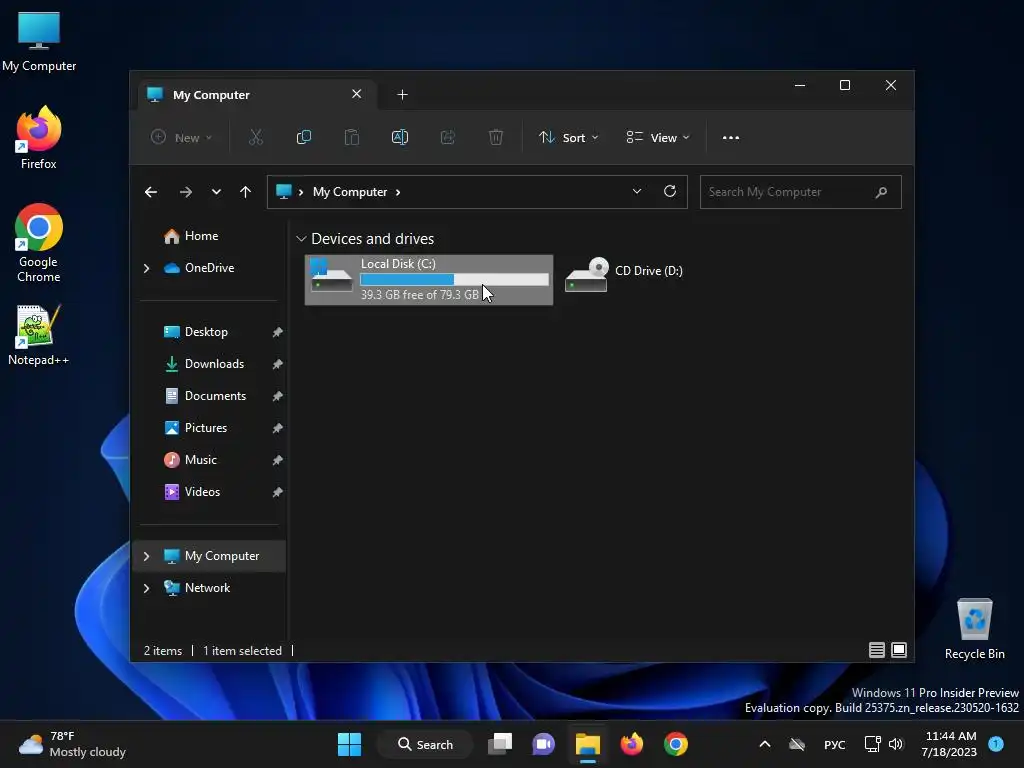The image size is (1024, 768).
Task: Unpin Pictures using its pin icon
Action: (278, 428)
